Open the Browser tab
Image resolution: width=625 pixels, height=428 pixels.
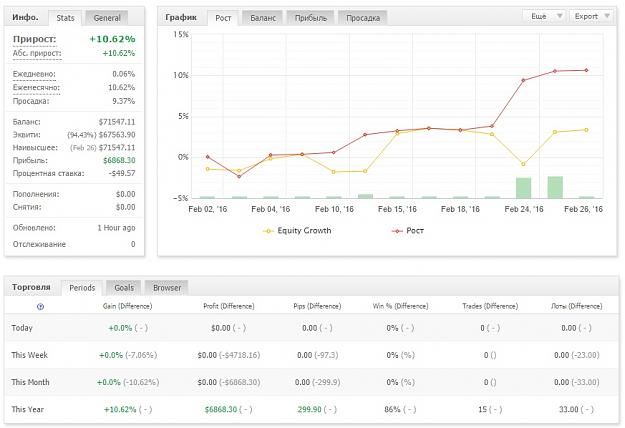167,288
